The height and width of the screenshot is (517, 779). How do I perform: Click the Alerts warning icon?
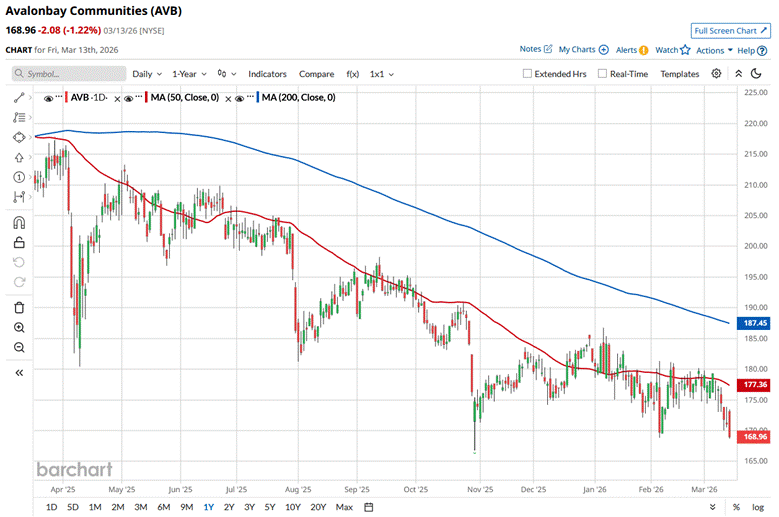point(643,50)
